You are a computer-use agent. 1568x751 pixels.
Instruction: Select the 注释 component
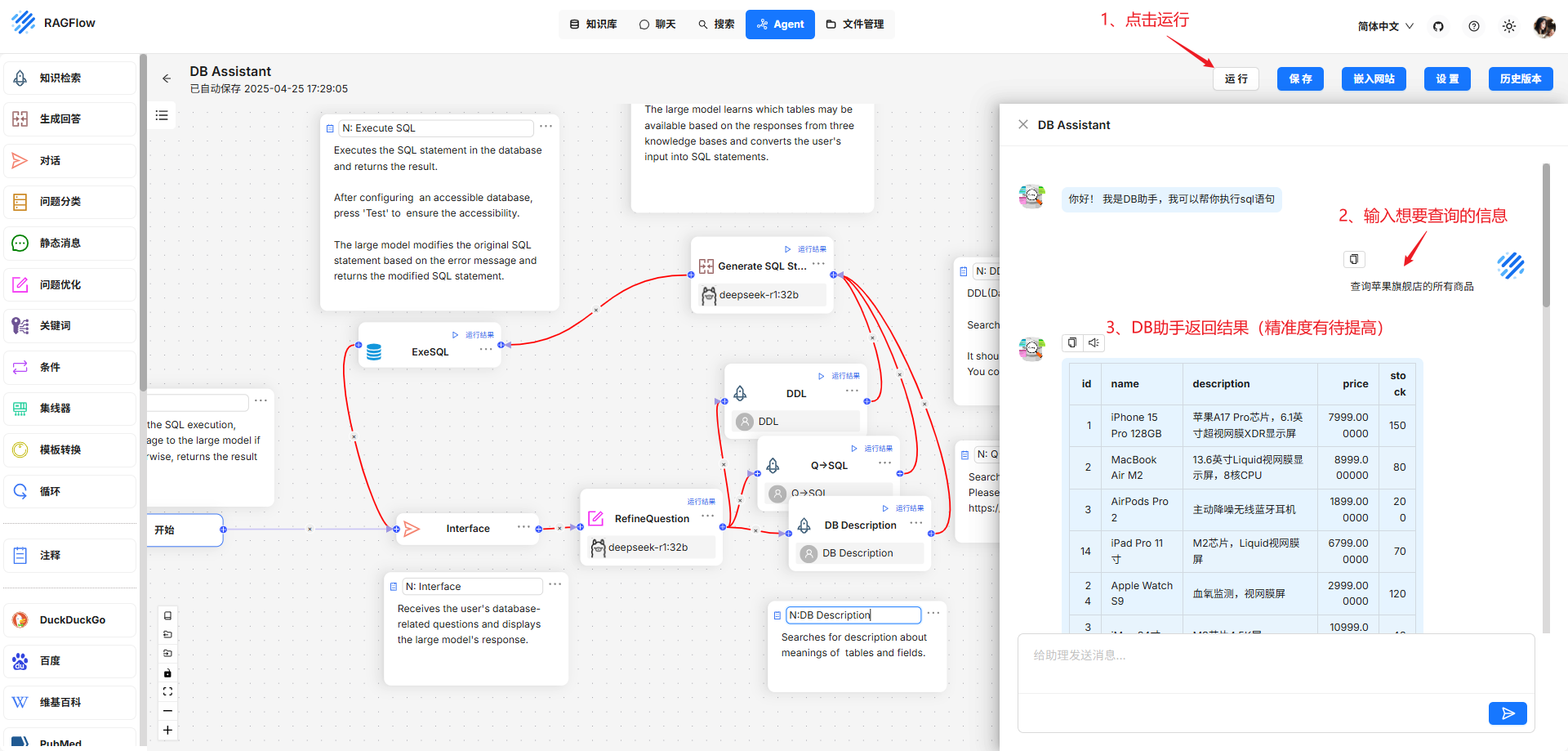(69, 556)
